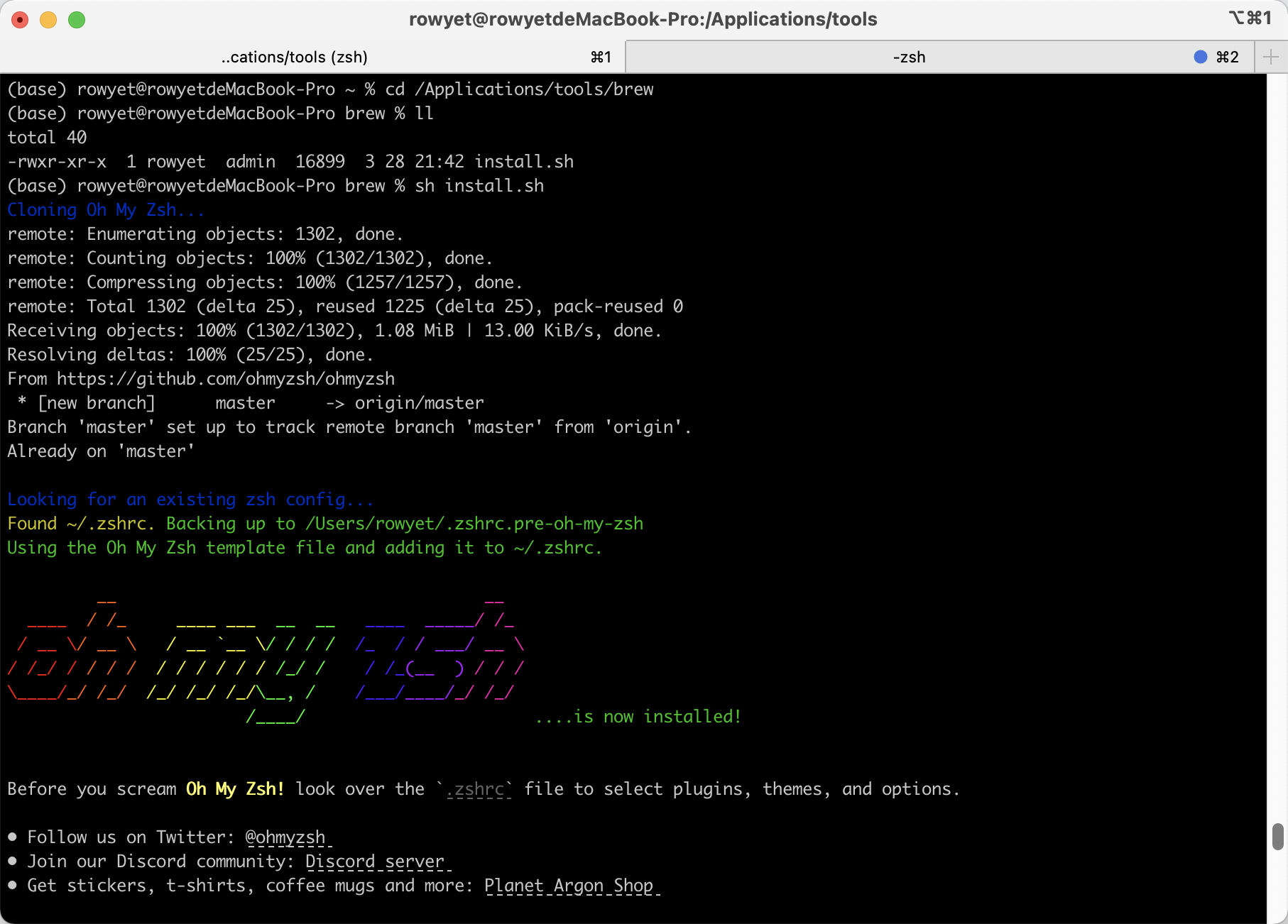Click 'cd /Applications/tools/brew' command text
This screenshot has height=924, width=1288.
(x=519, y=89)
